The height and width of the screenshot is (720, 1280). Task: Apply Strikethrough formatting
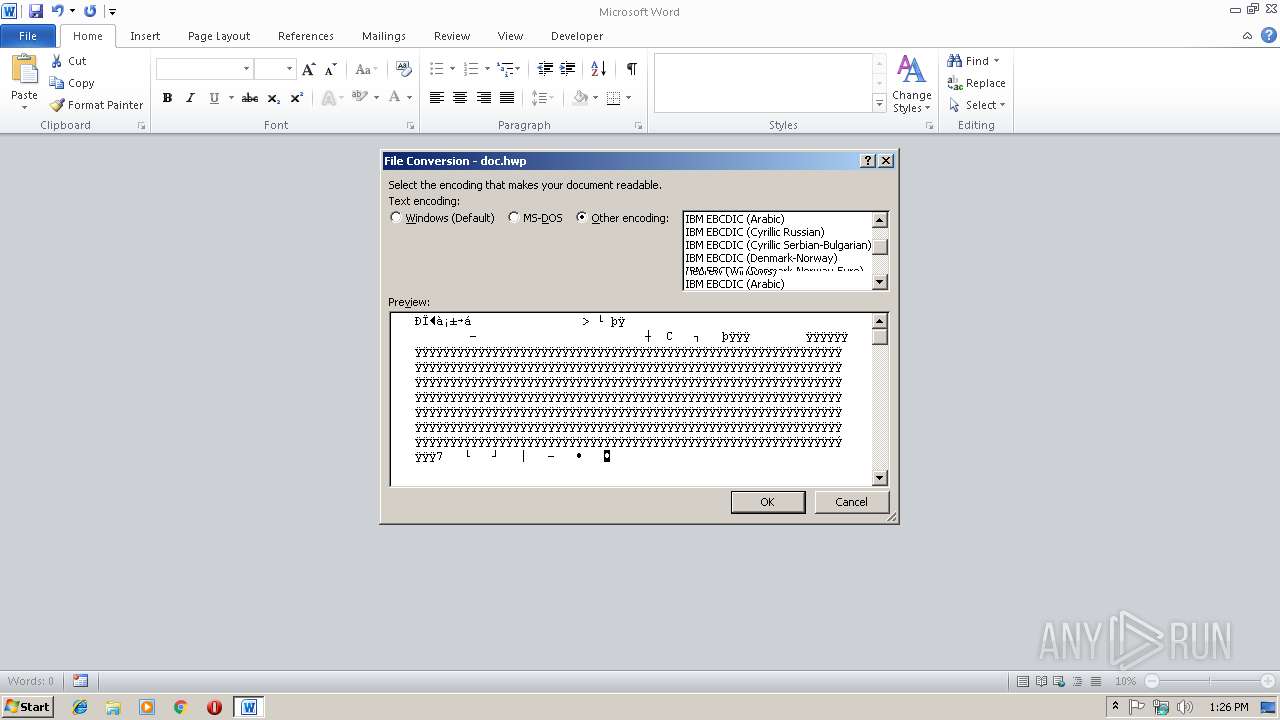point(250,97)
